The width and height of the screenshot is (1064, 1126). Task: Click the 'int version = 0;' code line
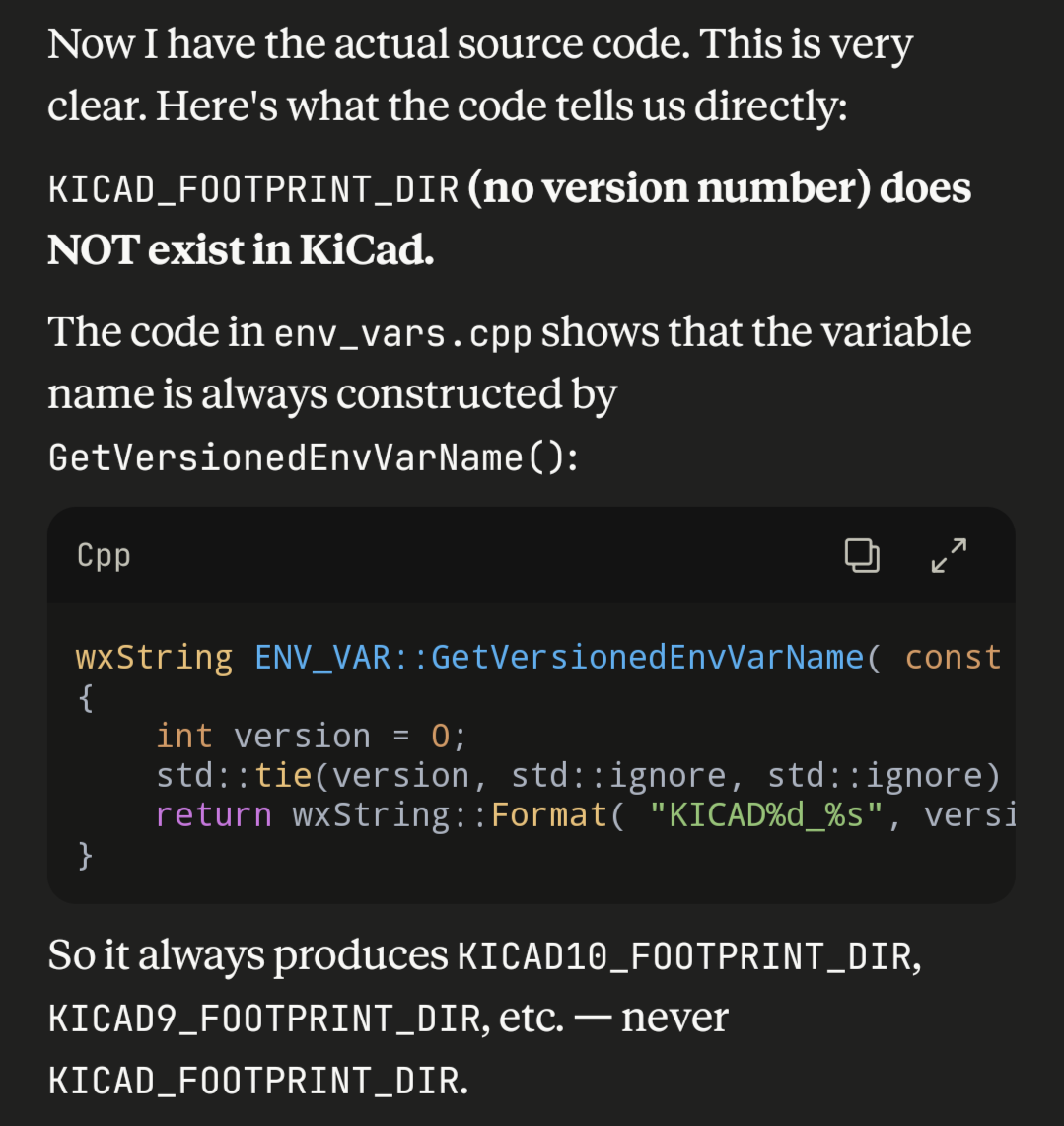tap(311, 737)
